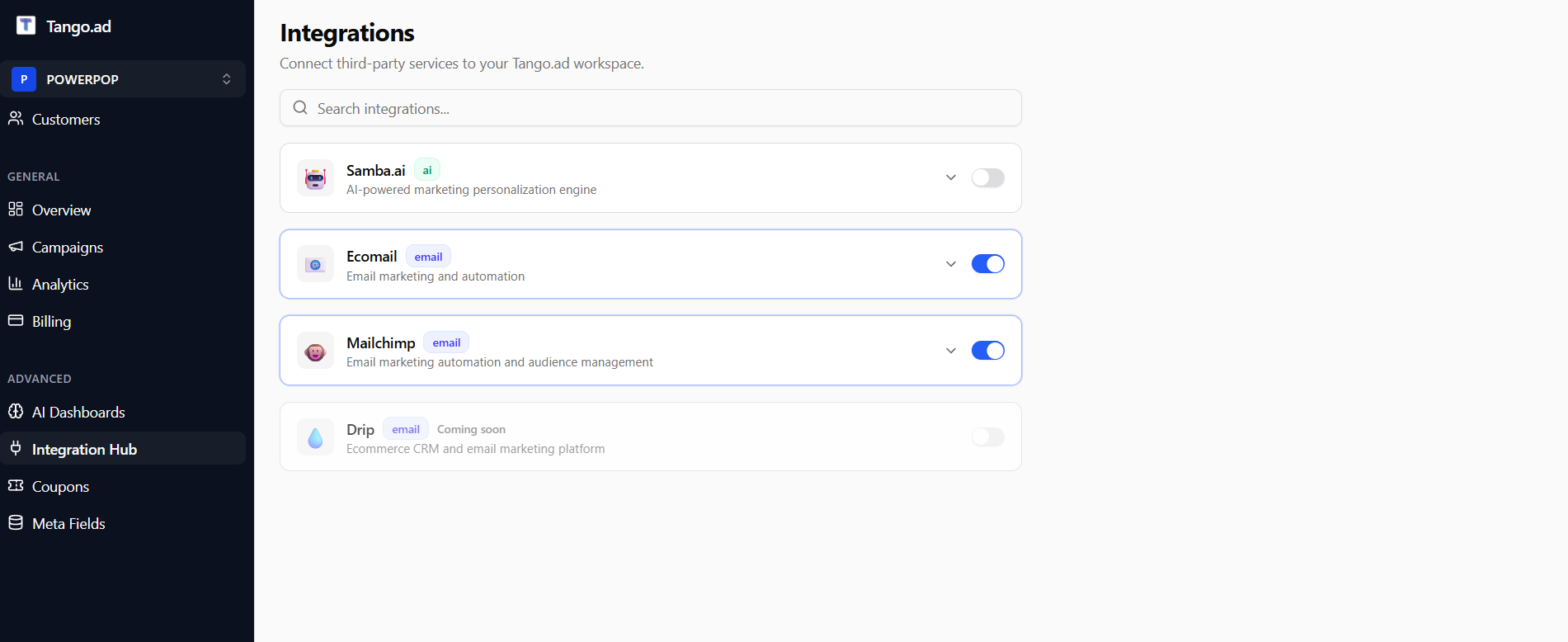Navigate to Campaigns
Image resolution: width=1568 pixels, height=642 pixels.
[123, 247]
